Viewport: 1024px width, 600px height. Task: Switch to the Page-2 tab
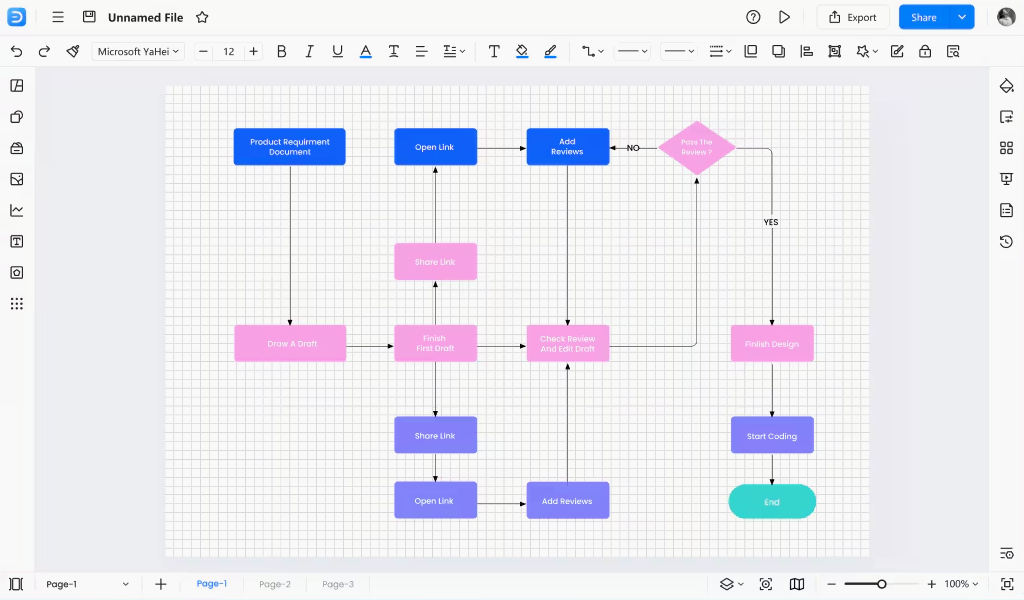click(x=275, y=584)
